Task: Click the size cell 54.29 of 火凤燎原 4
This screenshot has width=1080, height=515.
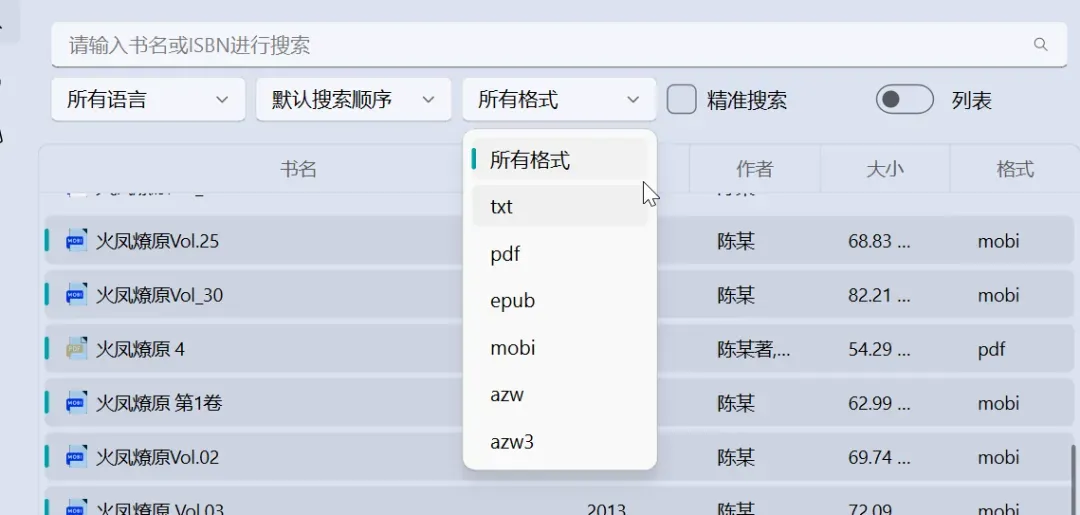Action: 880,350
